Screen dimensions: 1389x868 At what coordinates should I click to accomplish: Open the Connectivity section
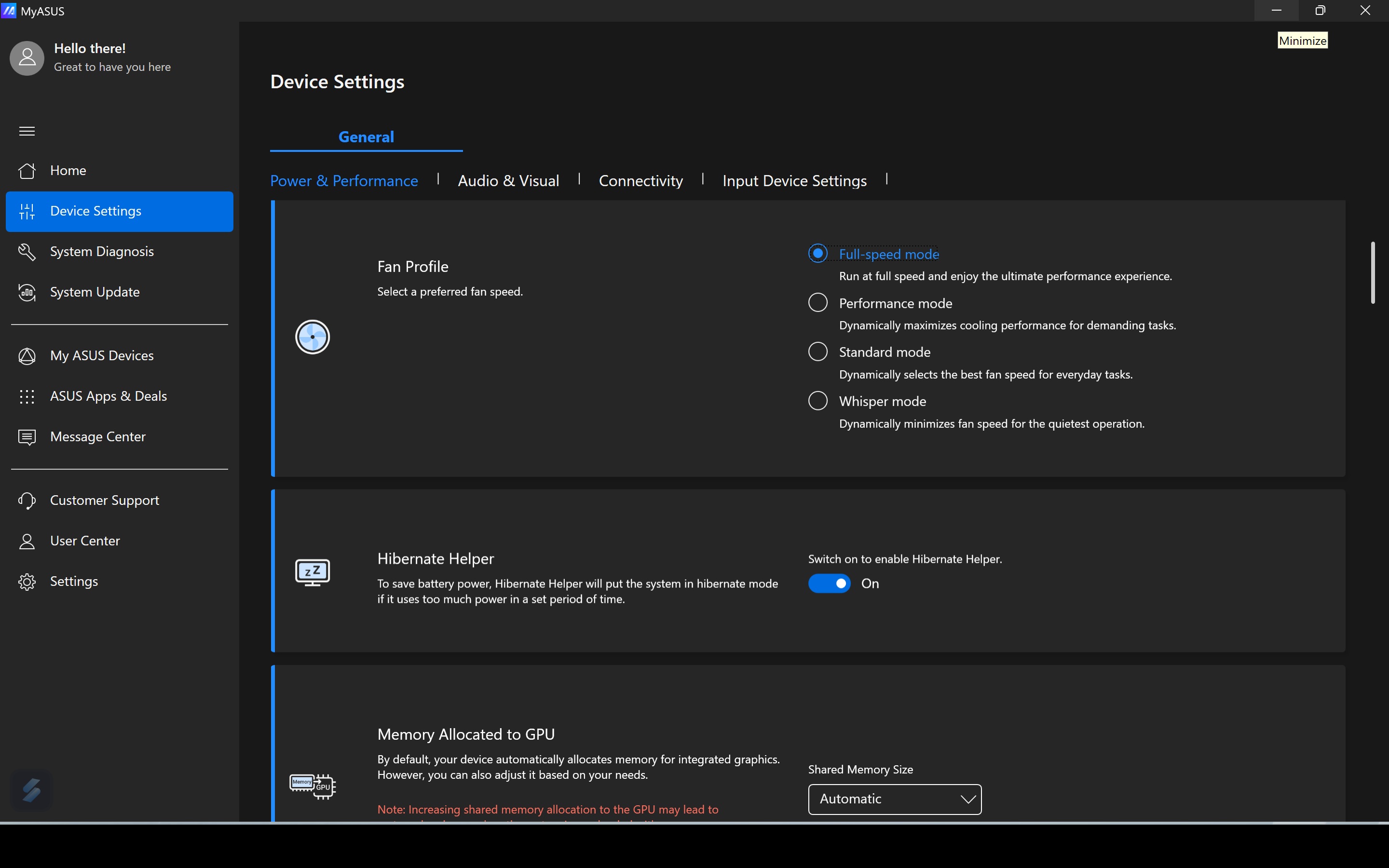coord(640,181)
